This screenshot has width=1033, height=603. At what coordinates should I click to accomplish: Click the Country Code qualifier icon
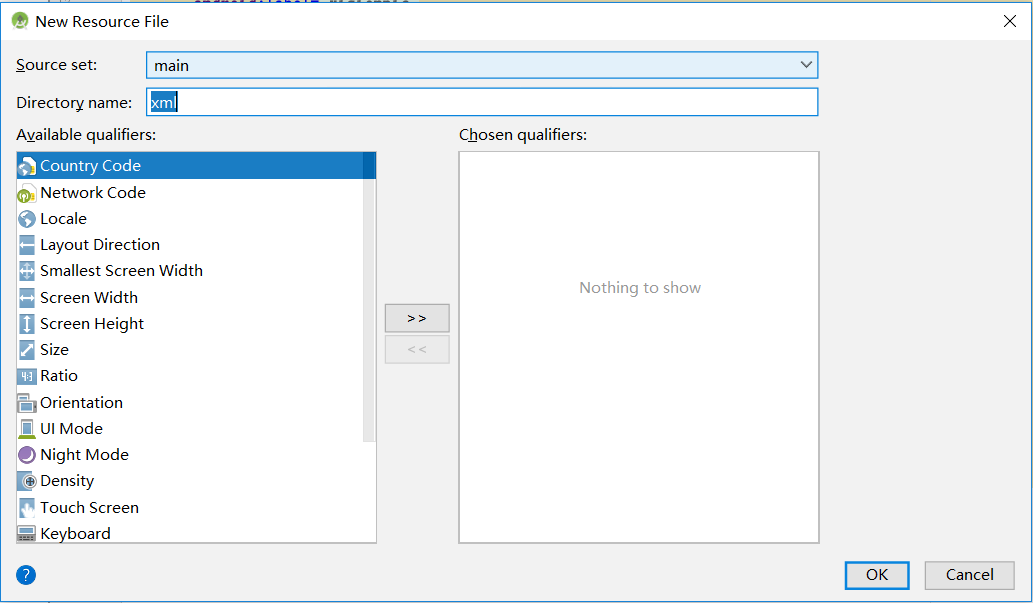click(27, 166)
